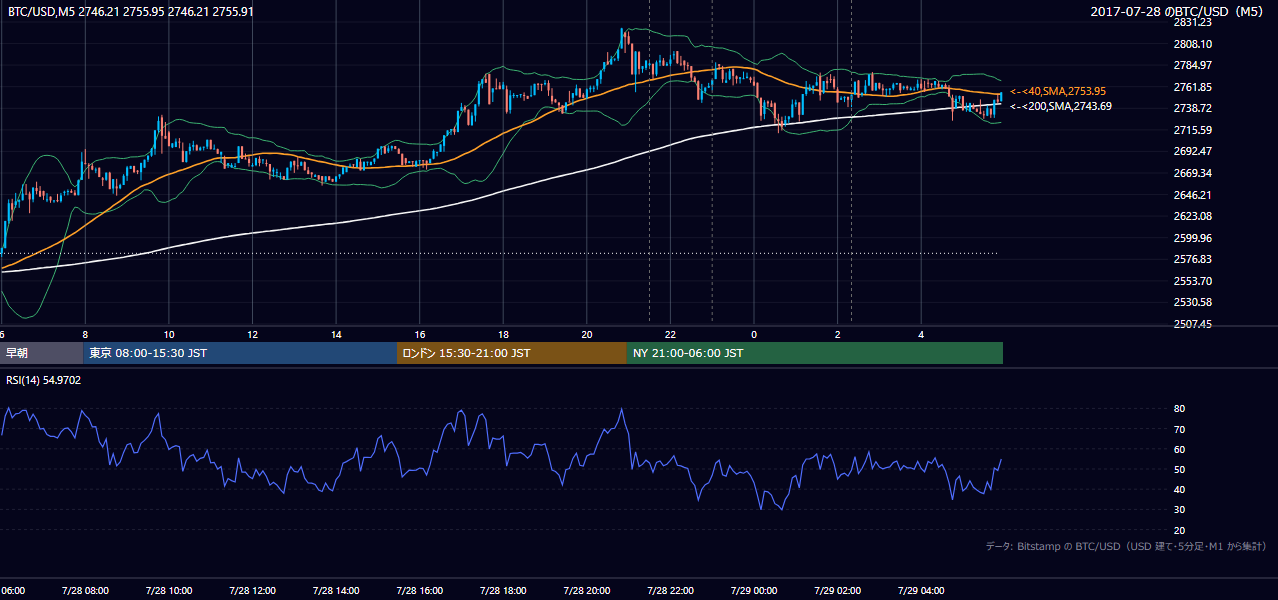Click price axis value 2784.97
The height and width of the screenshot is (600, 1278).
click(x=1193, y=65)
